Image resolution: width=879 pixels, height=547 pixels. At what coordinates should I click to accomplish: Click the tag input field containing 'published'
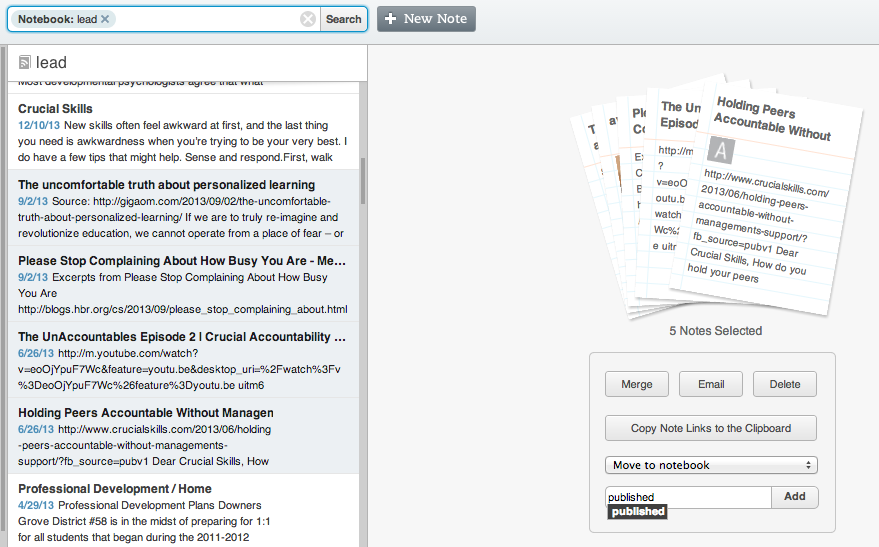click(x=688, y=497)
